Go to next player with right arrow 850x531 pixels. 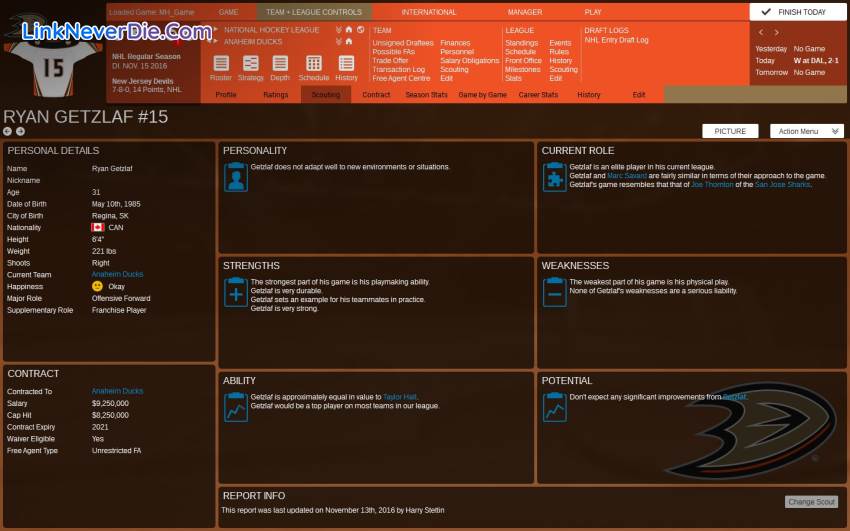pos(20,131)
